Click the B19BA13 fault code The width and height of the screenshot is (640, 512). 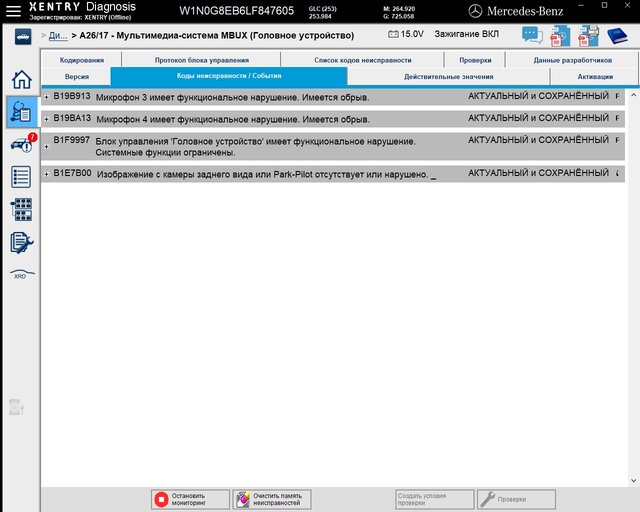click(x=72, y=118)
